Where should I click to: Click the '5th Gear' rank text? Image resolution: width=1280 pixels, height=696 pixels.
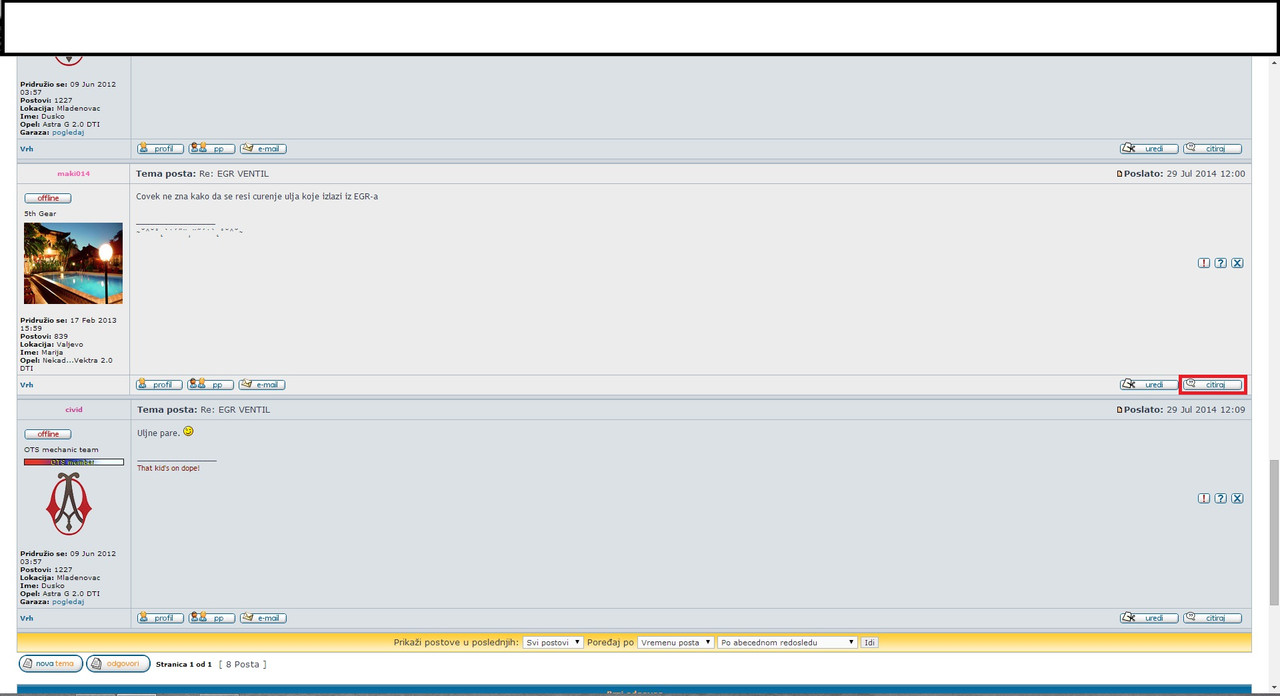(x=38, y=214)
